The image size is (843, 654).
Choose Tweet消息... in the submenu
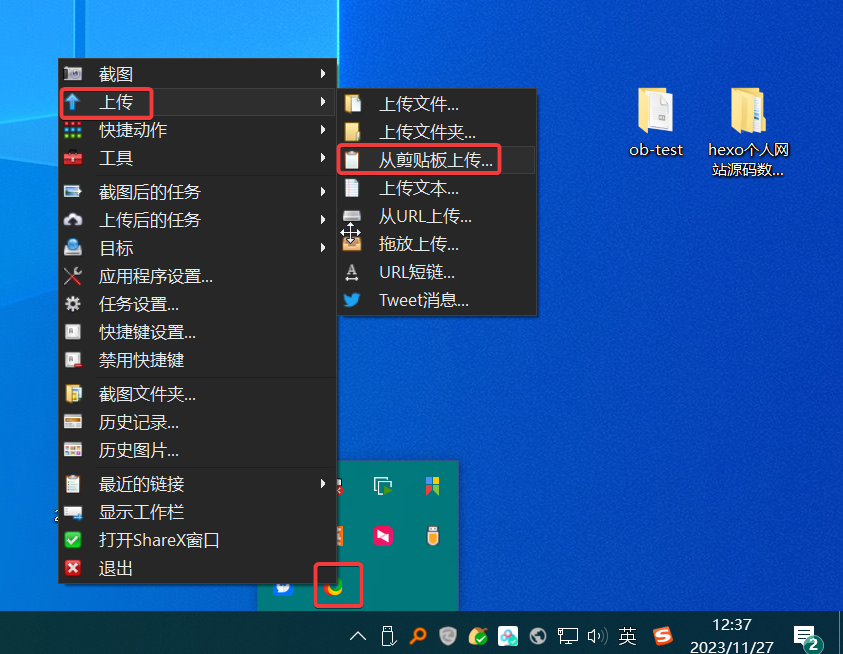(x=436, y=300)
